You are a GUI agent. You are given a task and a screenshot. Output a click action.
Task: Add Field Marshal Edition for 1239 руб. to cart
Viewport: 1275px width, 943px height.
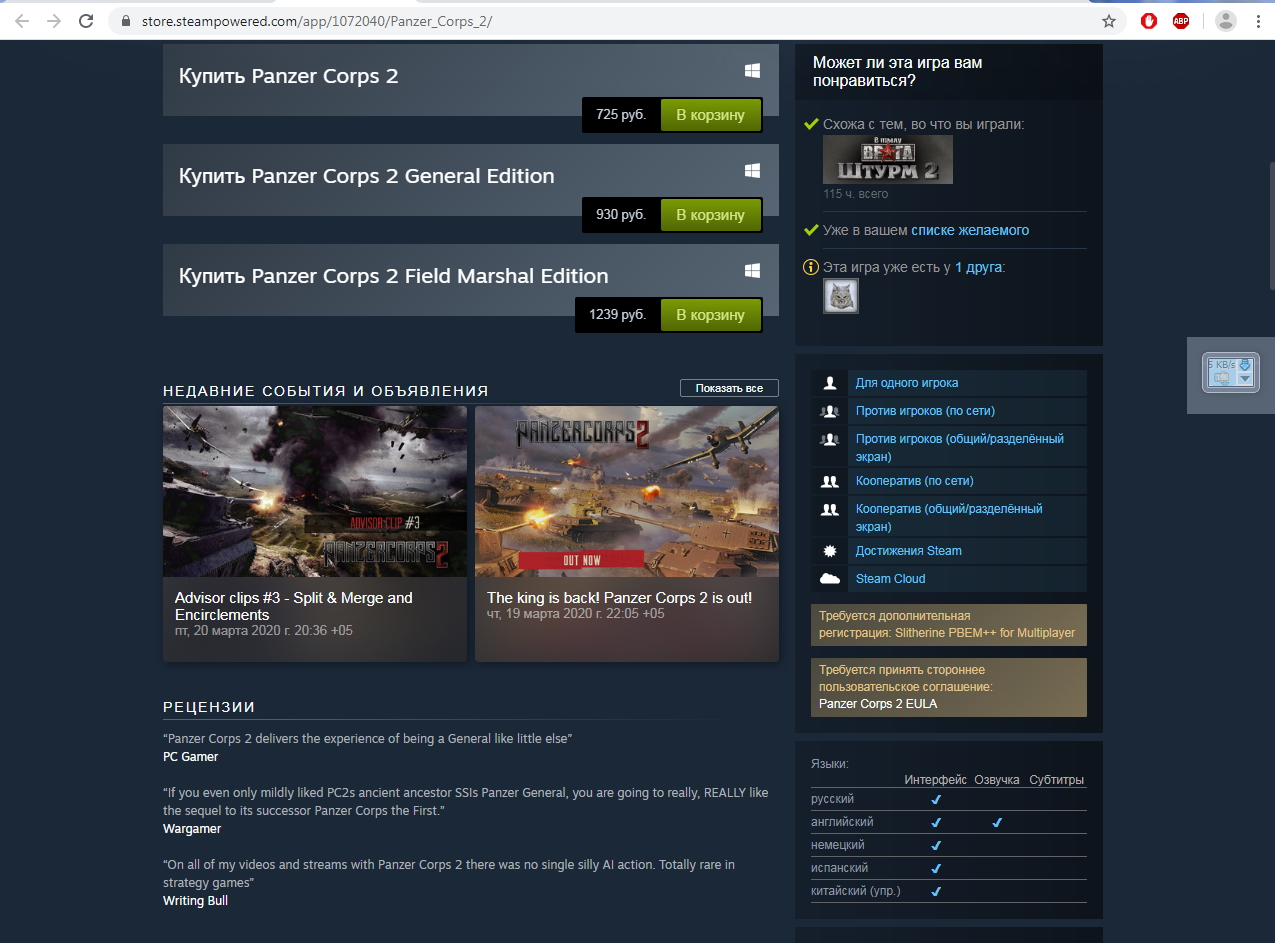click(711, 315)
